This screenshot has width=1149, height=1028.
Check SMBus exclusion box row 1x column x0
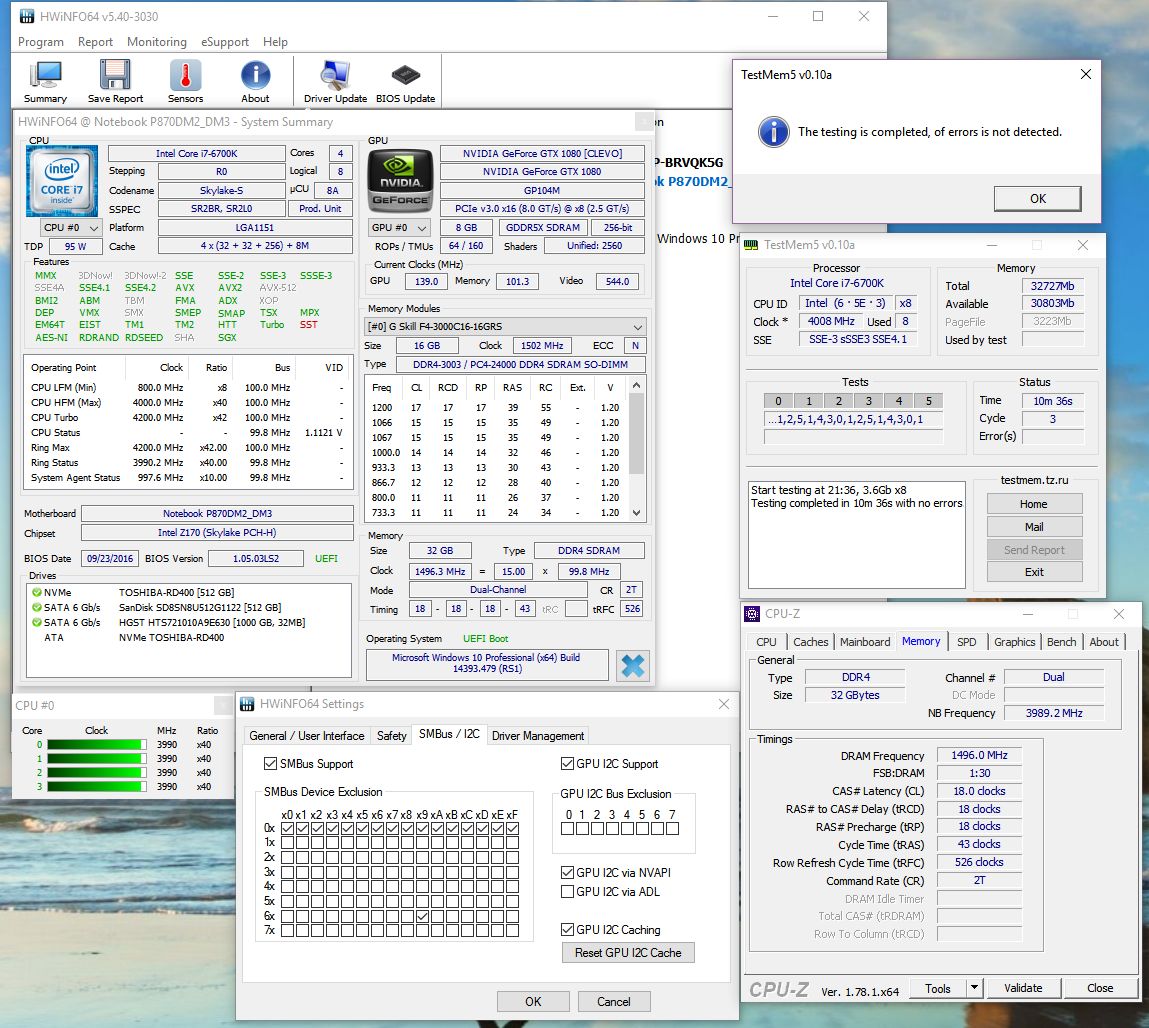point(287,843)
